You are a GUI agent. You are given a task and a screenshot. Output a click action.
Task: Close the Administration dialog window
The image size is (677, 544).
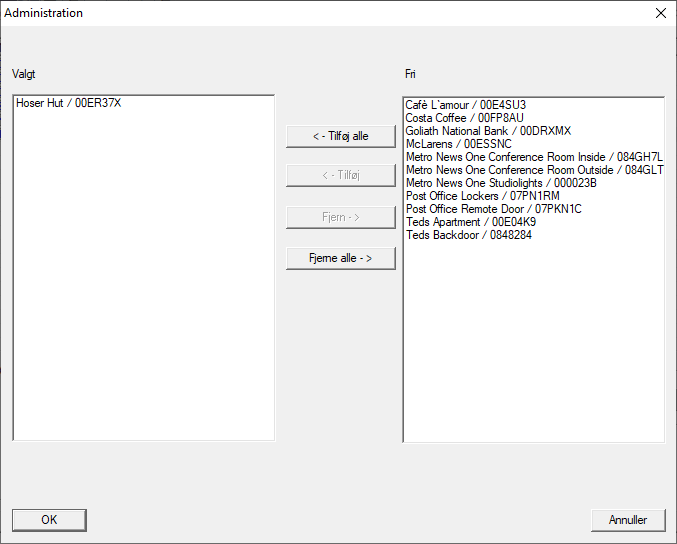(x=660, y=13)
